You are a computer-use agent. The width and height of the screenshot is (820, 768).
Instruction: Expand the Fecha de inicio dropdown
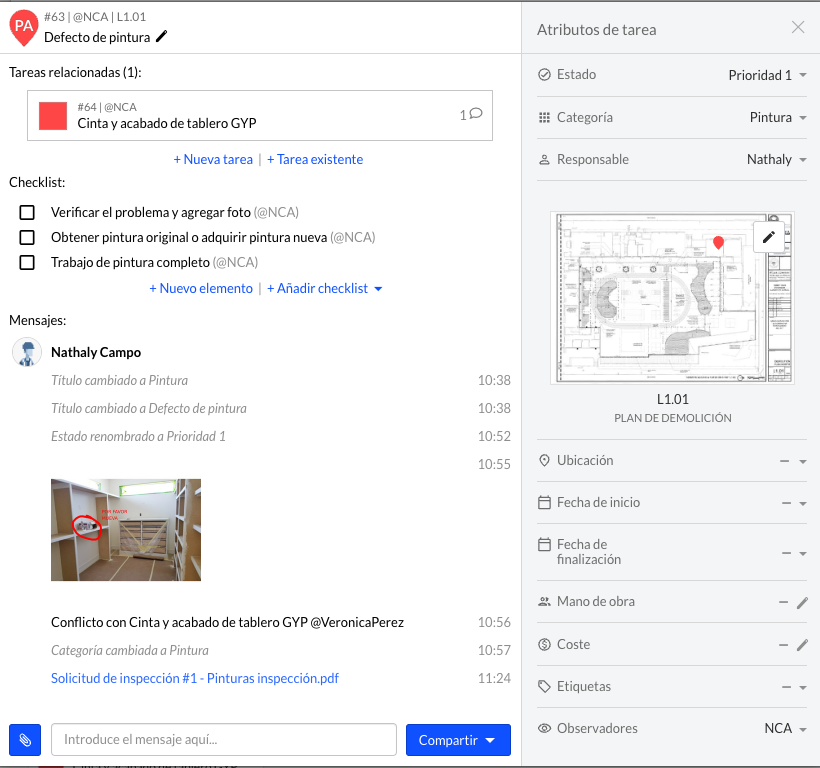pyautogui.click(x=803, y=503)
